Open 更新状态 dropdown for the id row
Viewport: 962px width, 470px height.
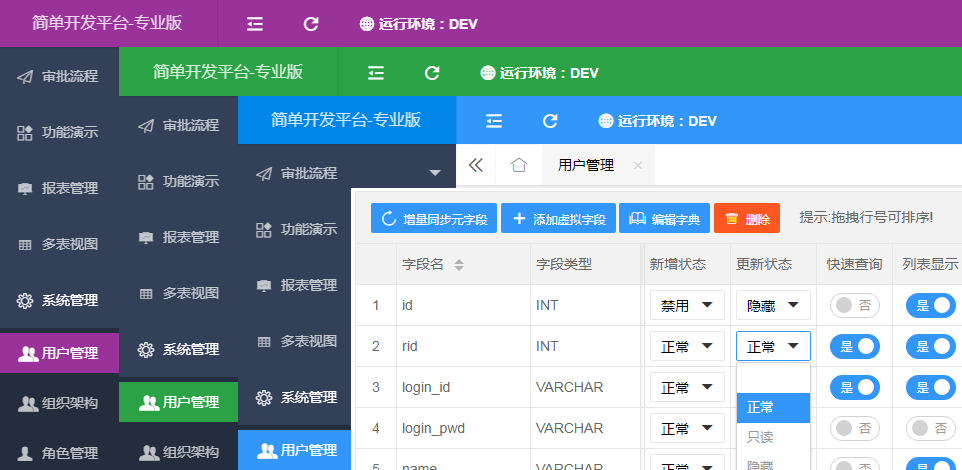click(x=773, y=305)
